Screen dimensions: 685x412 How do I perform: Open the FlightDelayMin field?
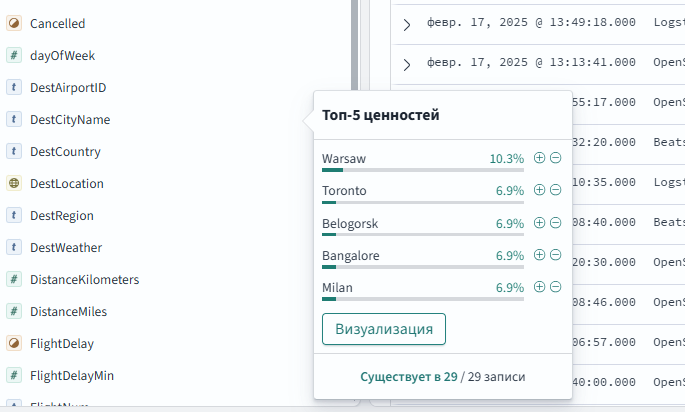(72, 376)
